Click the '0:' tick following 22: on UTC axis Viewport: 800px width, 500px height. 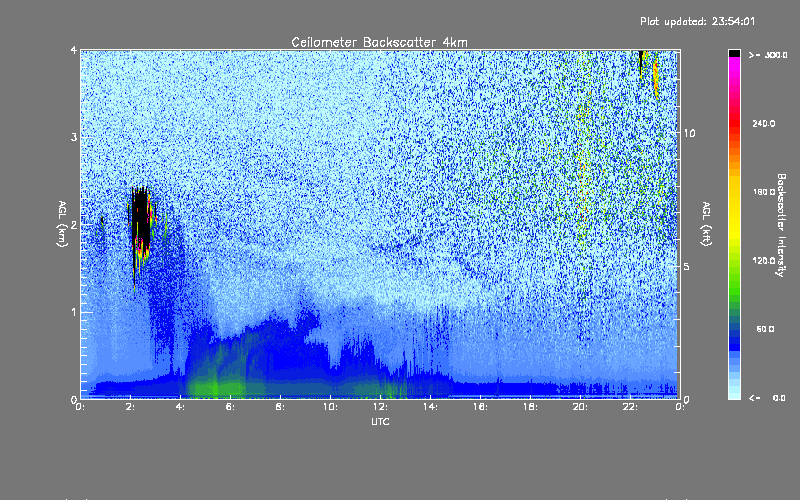680,407
